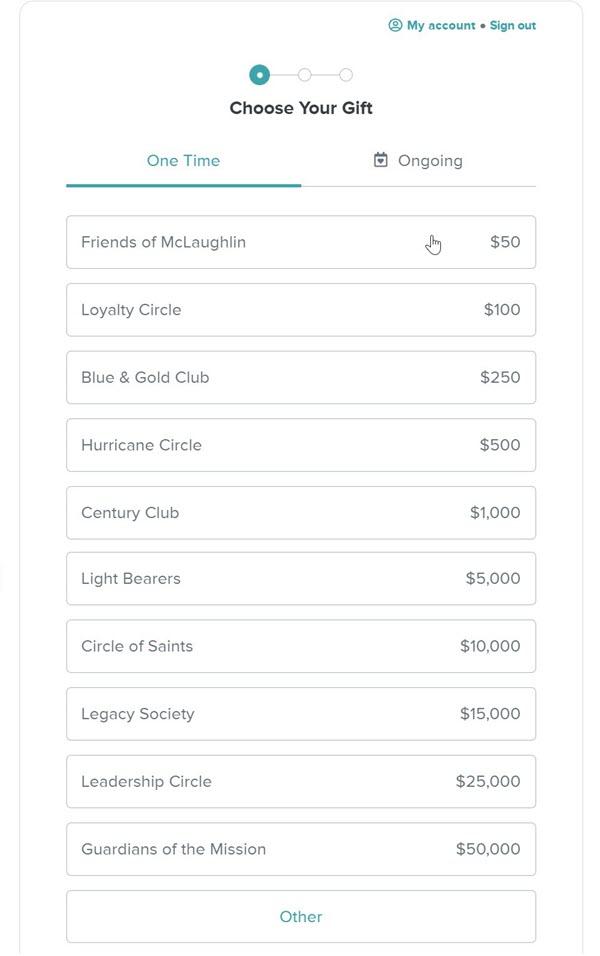Screen dimensions: 600x956
Task: Open the My account link
Action: pos(440,26)
